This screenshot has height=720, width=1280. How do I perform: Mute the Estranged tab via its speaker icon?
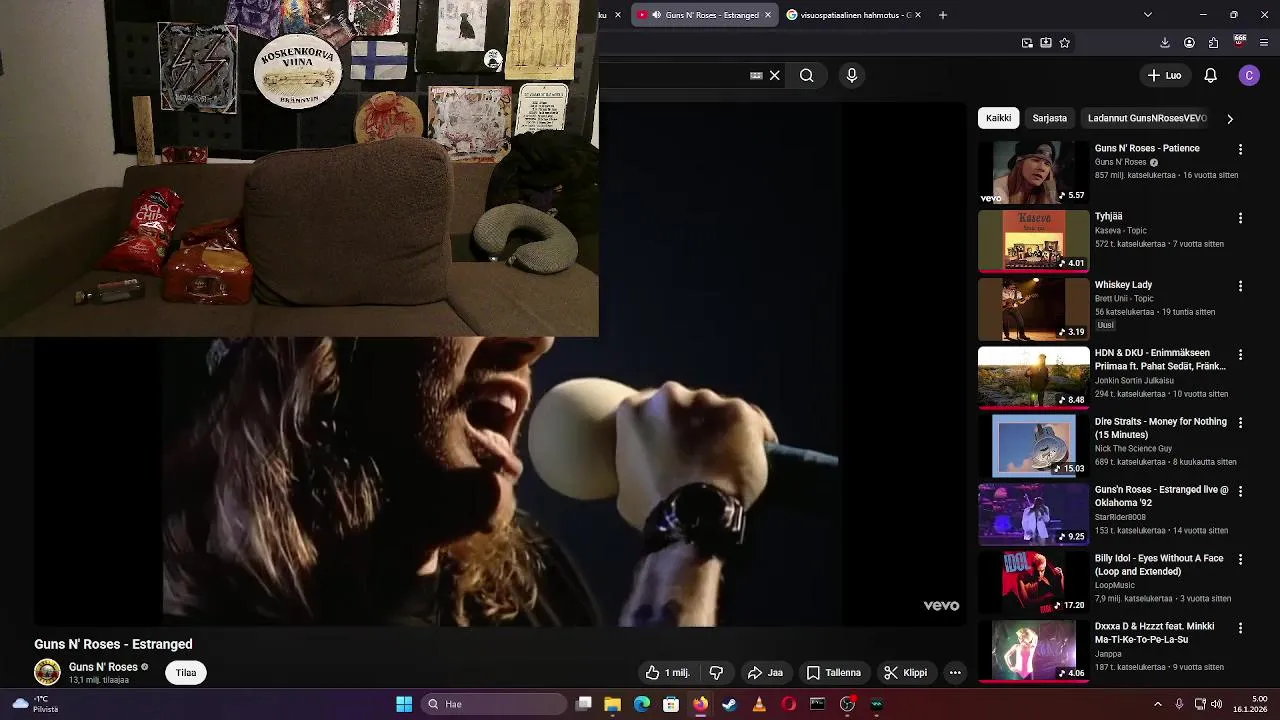(656, 15)
